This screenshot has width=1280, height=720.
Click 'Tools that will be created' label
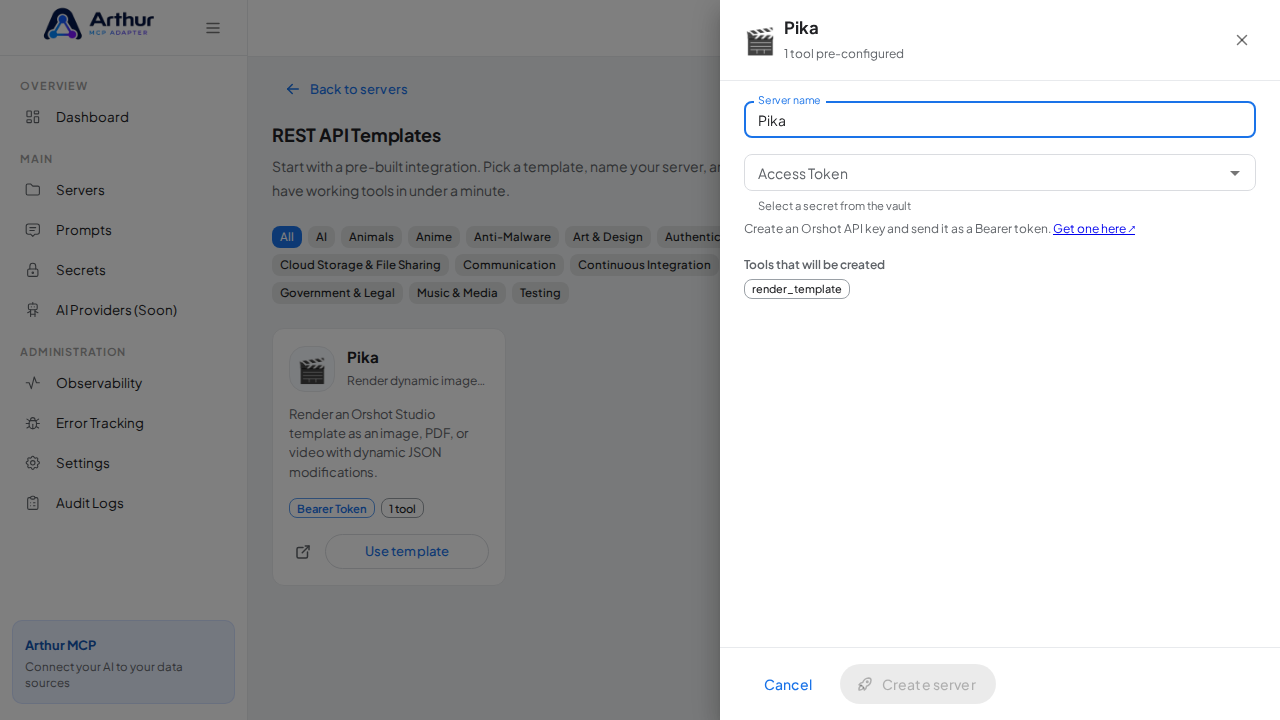pyautogui.click(x=814, y=265)
